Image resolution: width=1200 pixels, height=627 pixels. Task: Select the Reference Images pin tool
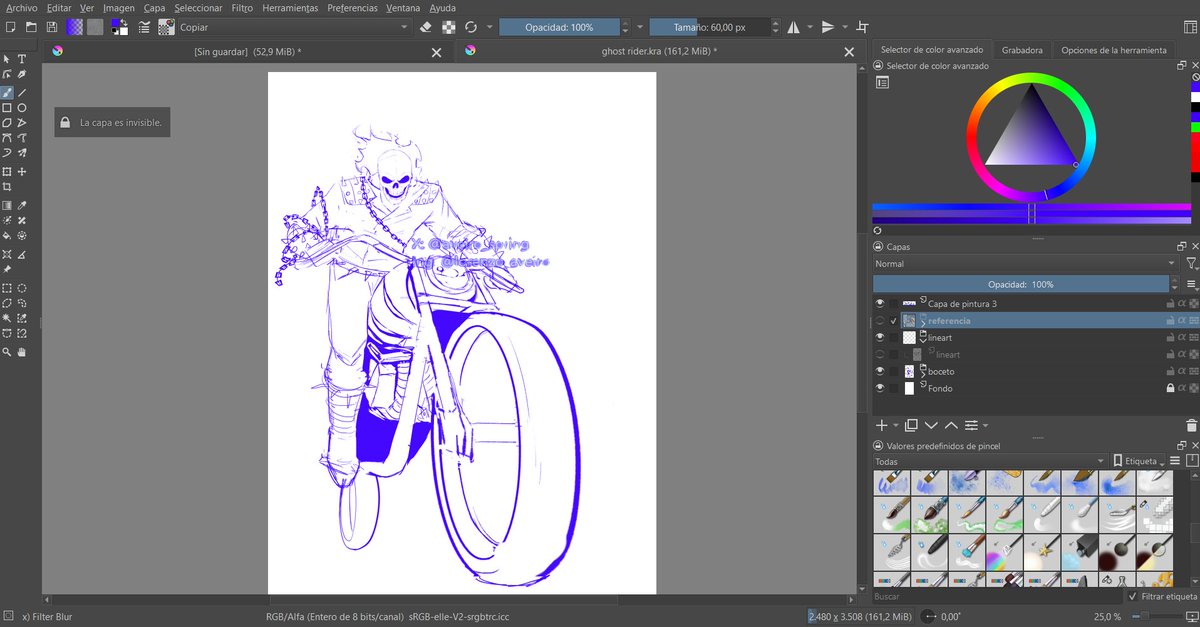coord(7,269)
